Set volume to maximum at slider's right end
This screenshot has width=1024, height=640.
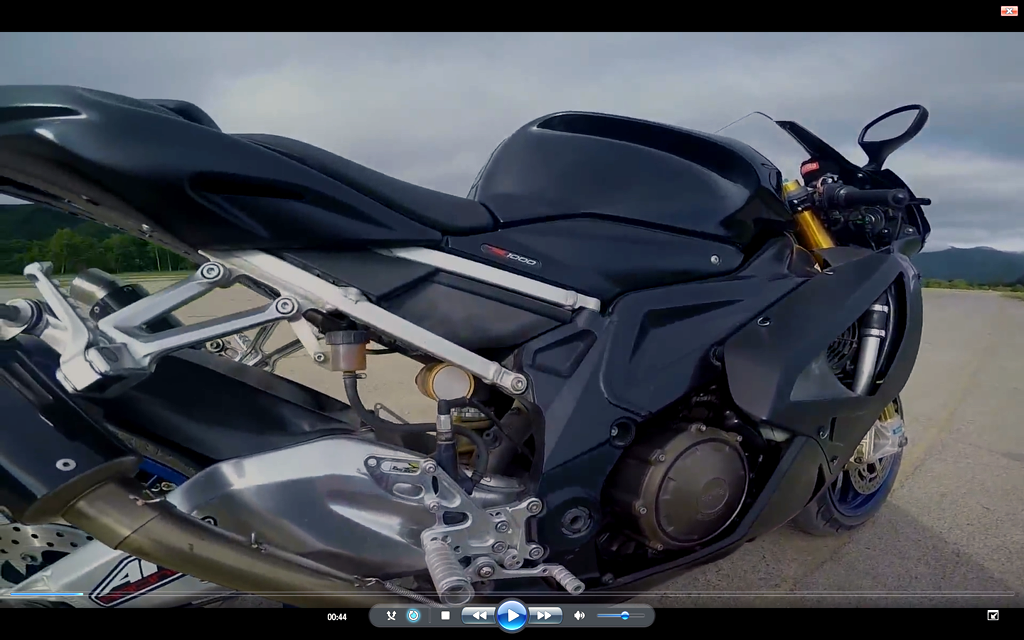(x=643, y=615)
